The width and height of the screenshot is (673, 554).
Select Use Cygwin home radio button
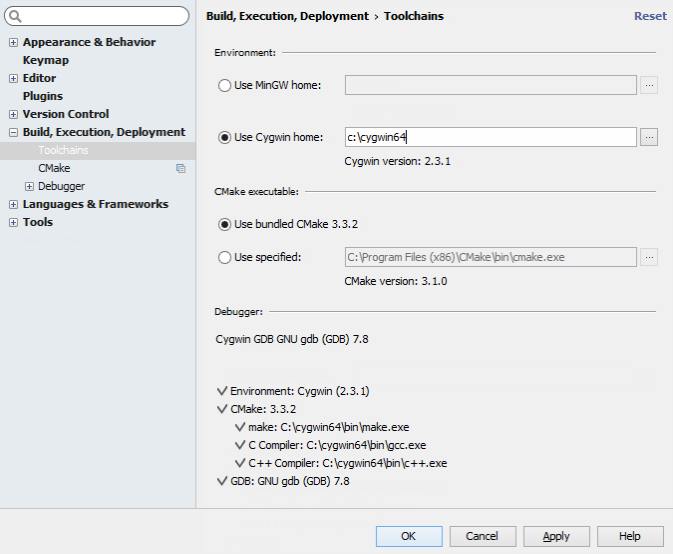tap(224, 138)
